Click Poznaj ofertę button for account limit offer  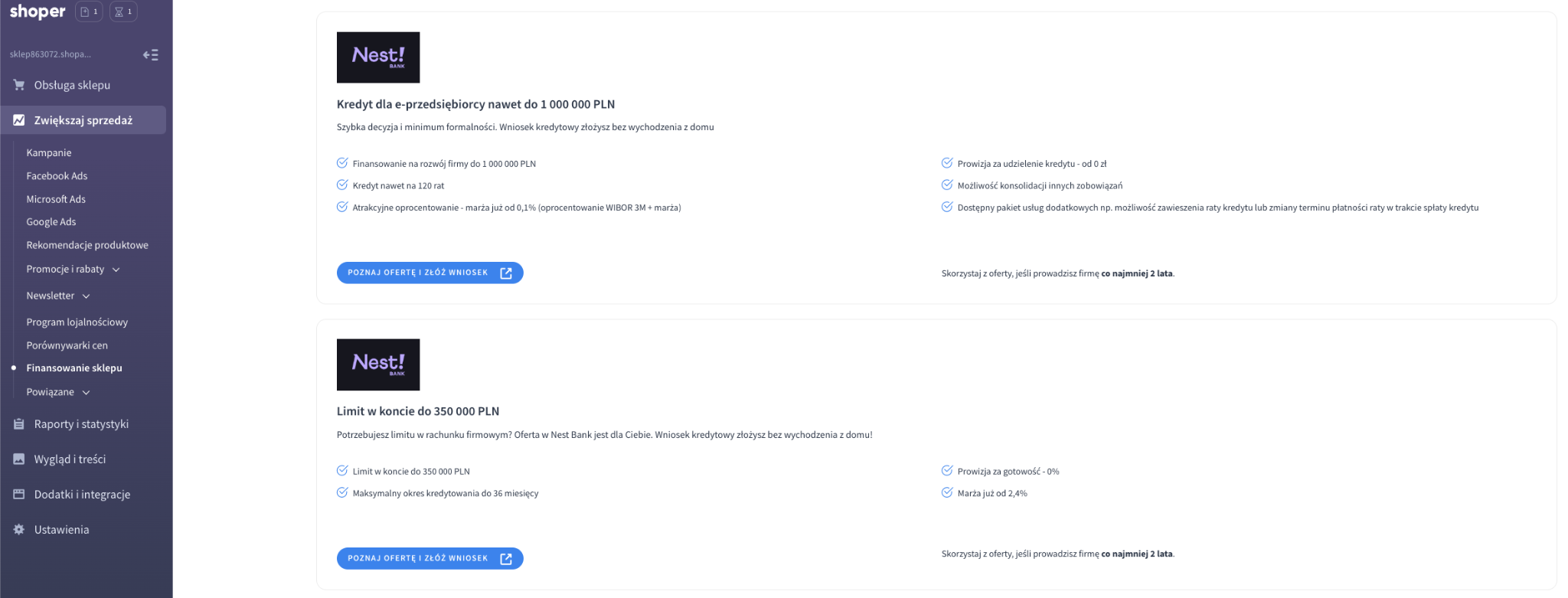[x=430, y=558]
